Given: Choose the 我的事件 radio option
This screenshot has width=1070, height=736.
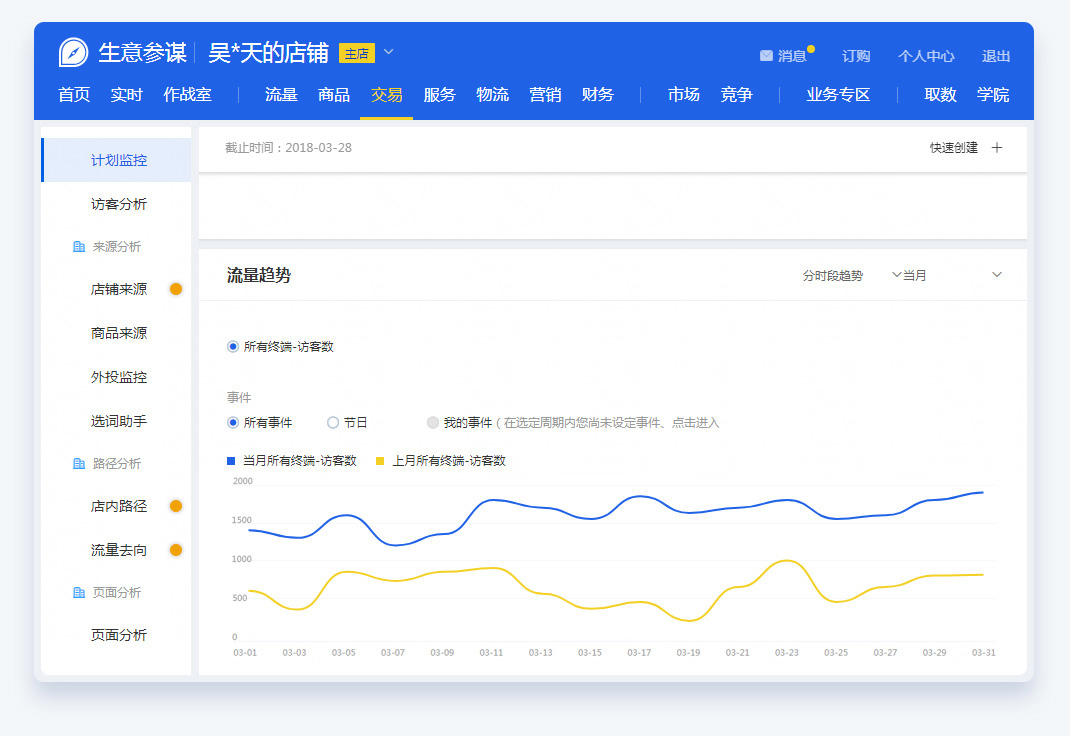Looking at the screenshot, I should coord(433,423).
